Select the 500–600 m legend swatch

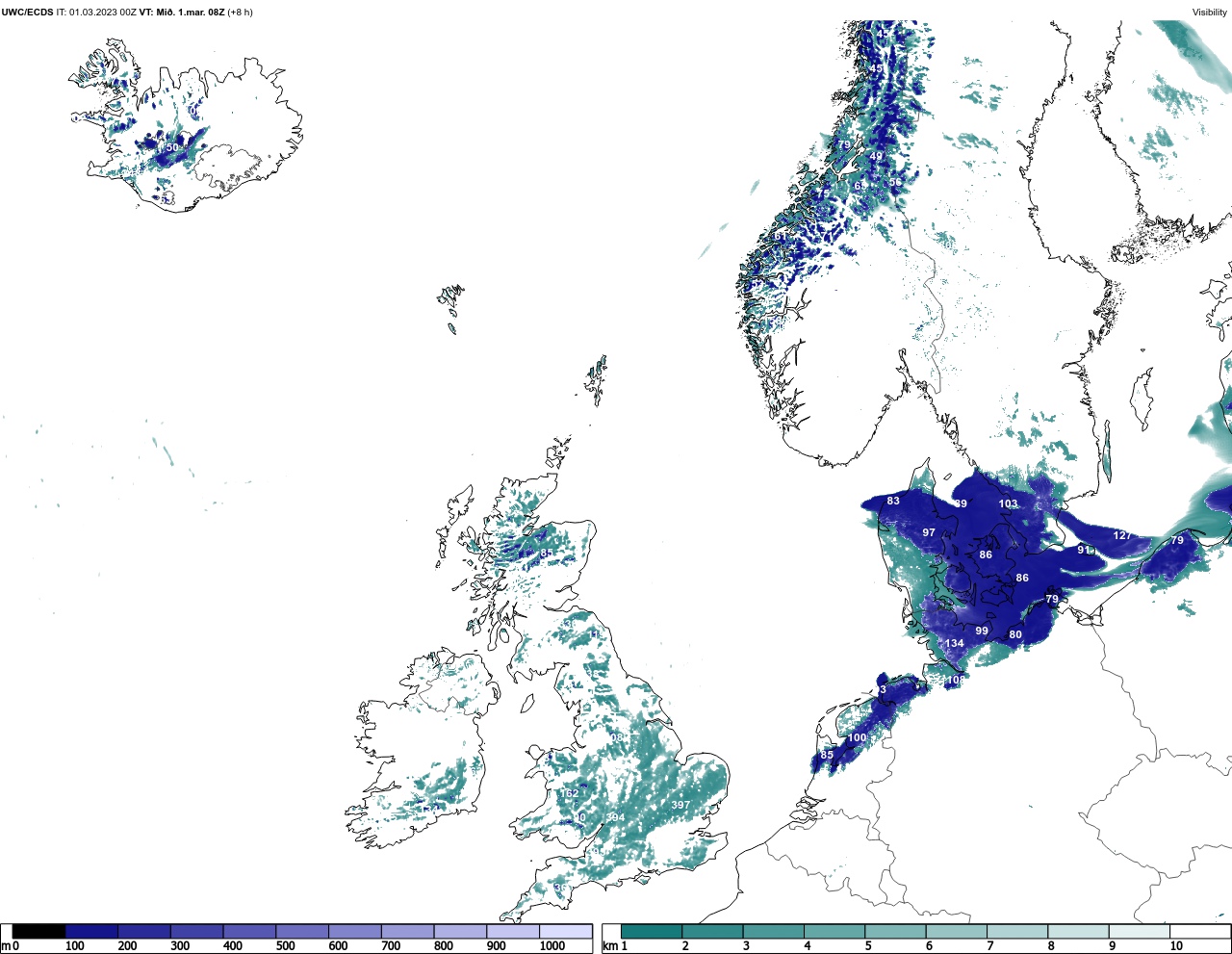point(302,932)
